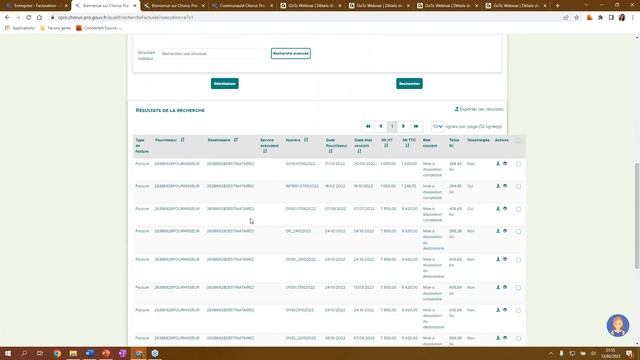Select the invoice row with 1 050,00 HT
The width and height of the screenshot is (640, 360).
pos(518,187)
